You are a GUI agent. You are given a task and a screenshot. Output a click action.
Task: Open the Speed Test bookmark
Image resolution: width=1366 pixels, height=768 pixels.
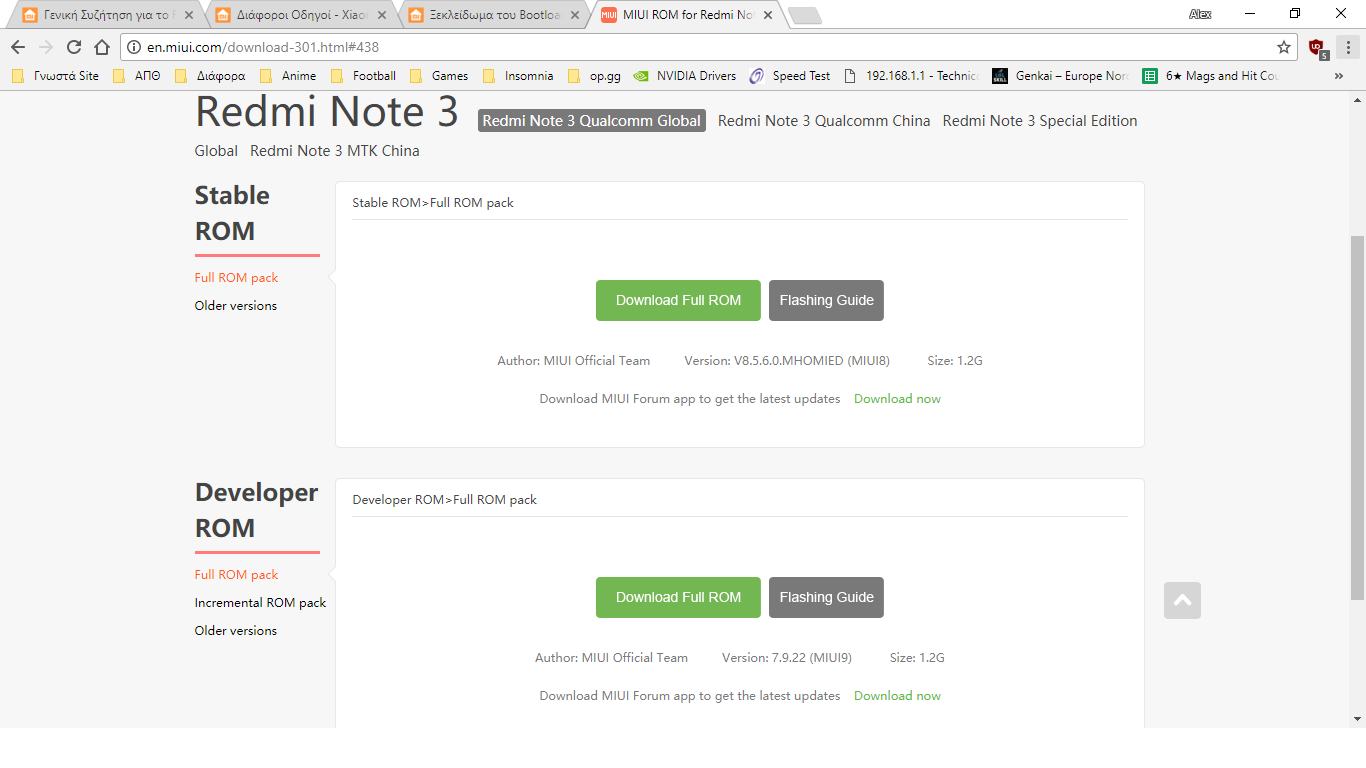pos(790,76)
